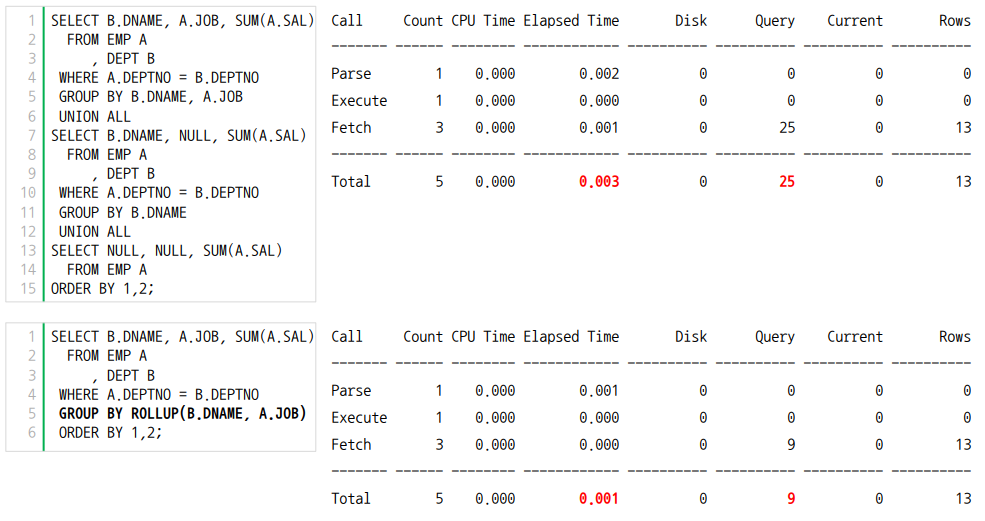
Task: Click "Count" header in ROLLUP trace table
Action: click(423, 337)
